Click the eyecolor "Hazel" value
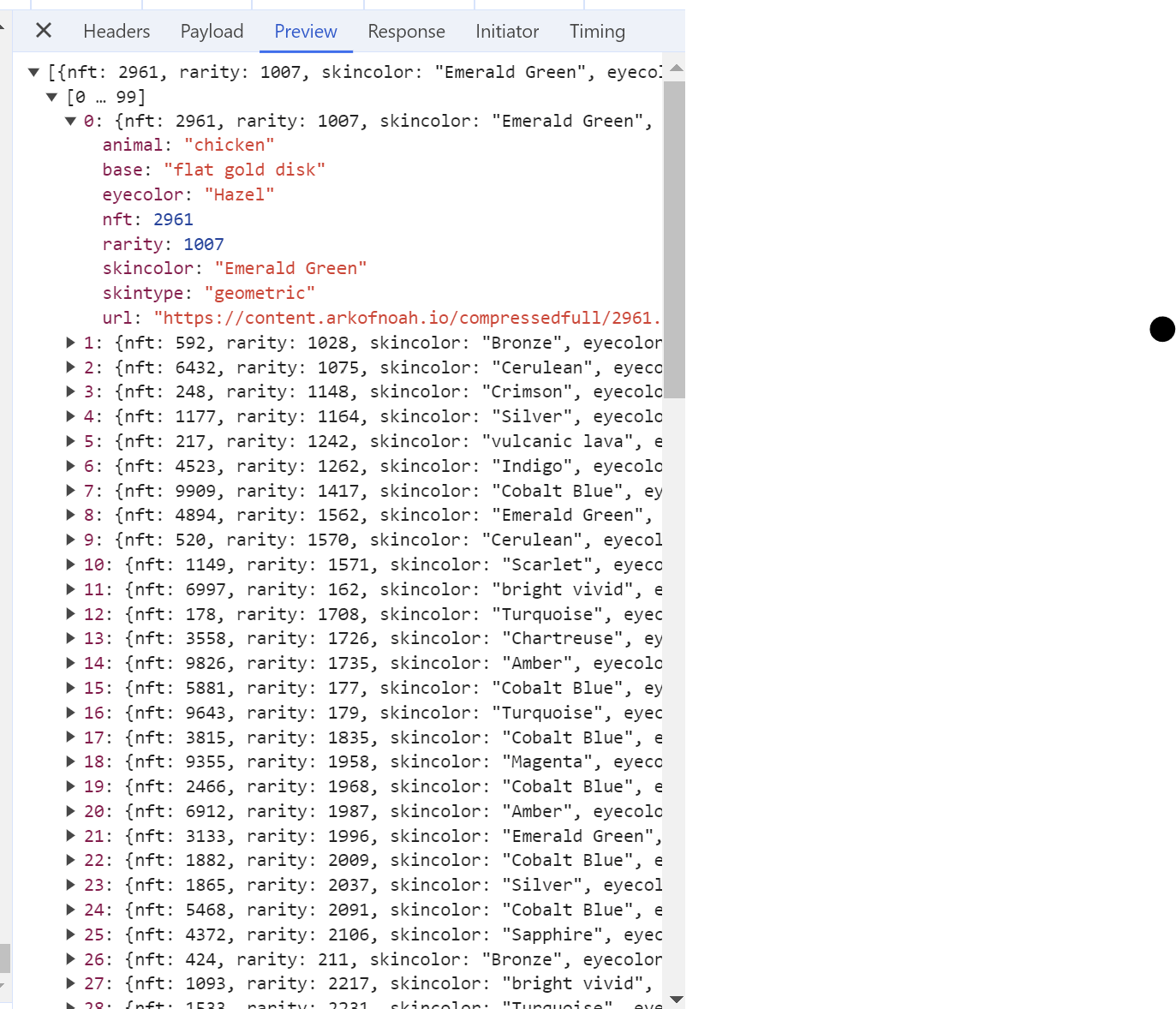Image resolution: width=1176 pixels, height=1009 pixels. [240, 195]
